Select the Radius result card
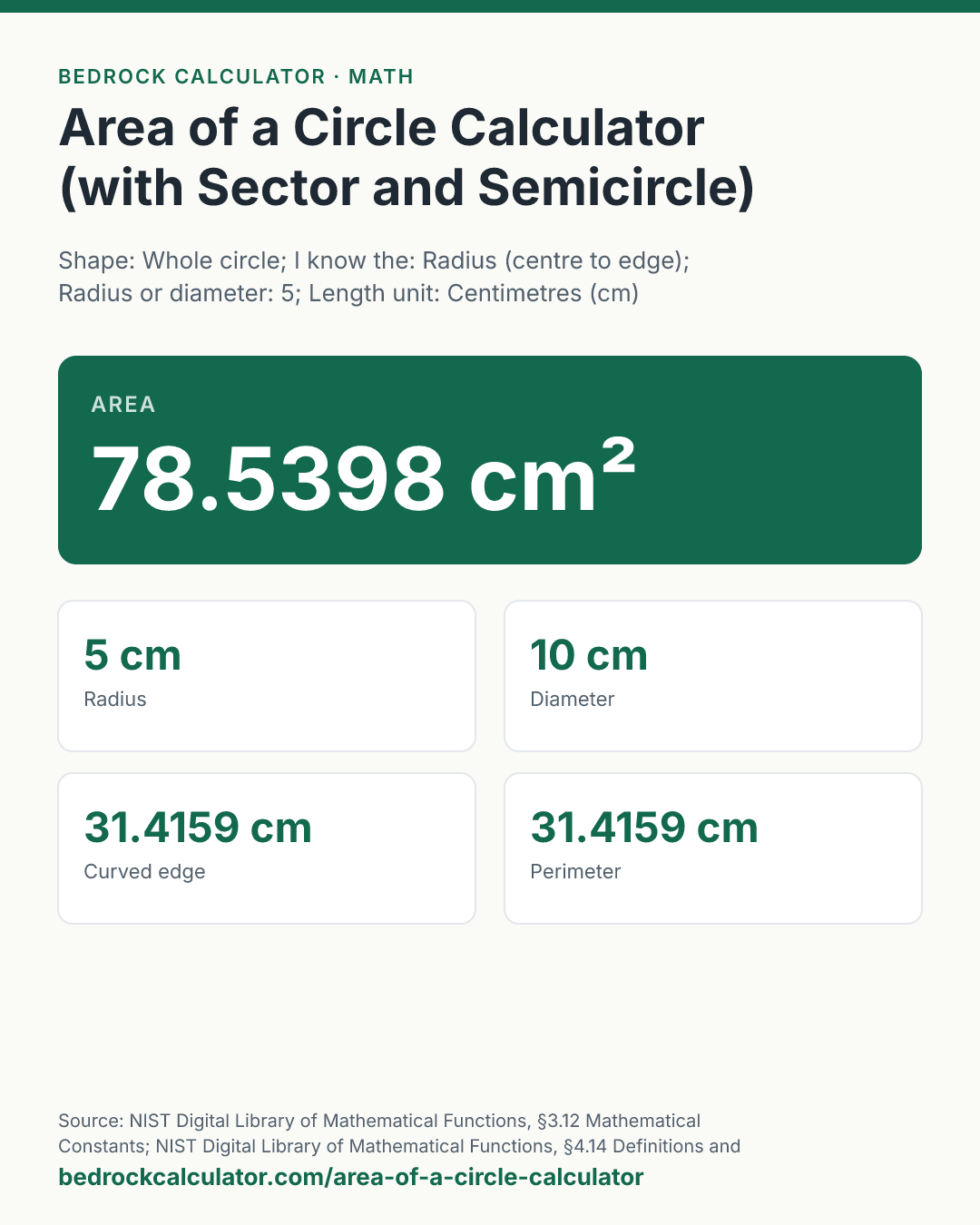This screenshot has height=1225, width=980. point(267,676)
